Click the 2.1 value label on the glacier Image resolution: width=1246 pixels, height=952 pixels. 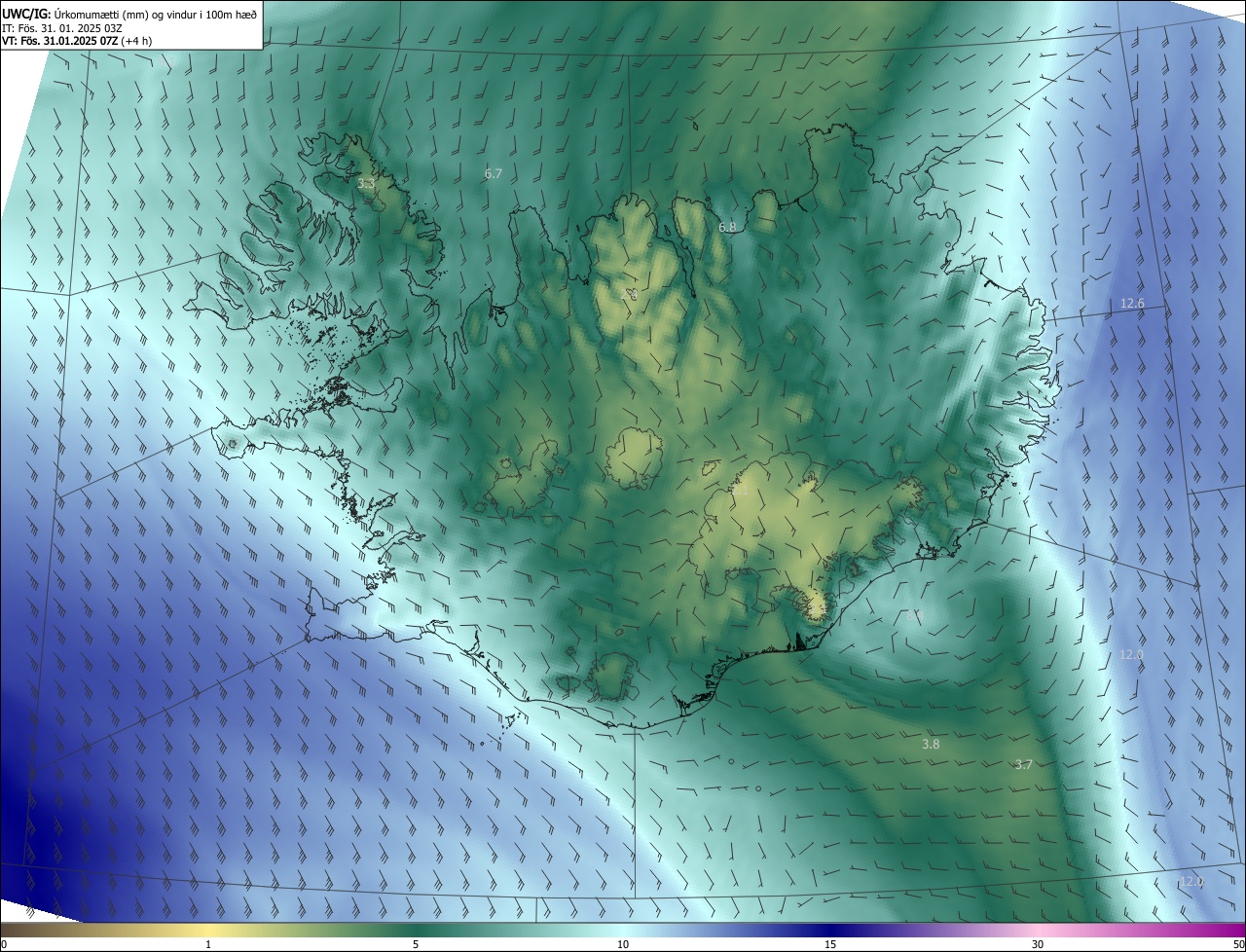[740, 491]
